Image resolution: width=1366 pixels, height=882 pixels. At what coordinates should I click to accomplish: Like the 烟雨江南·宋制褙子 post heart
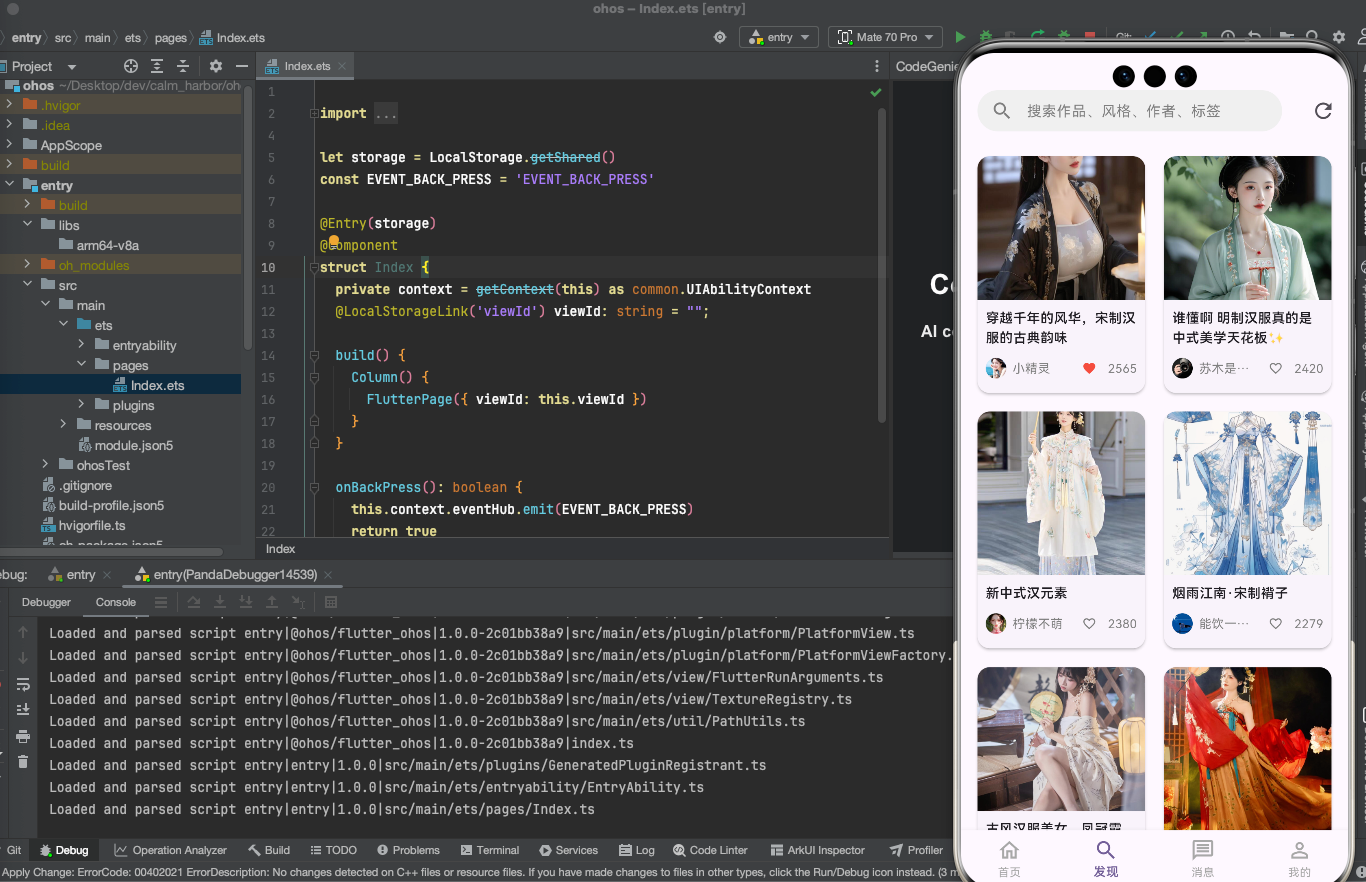click(1276, 623)
